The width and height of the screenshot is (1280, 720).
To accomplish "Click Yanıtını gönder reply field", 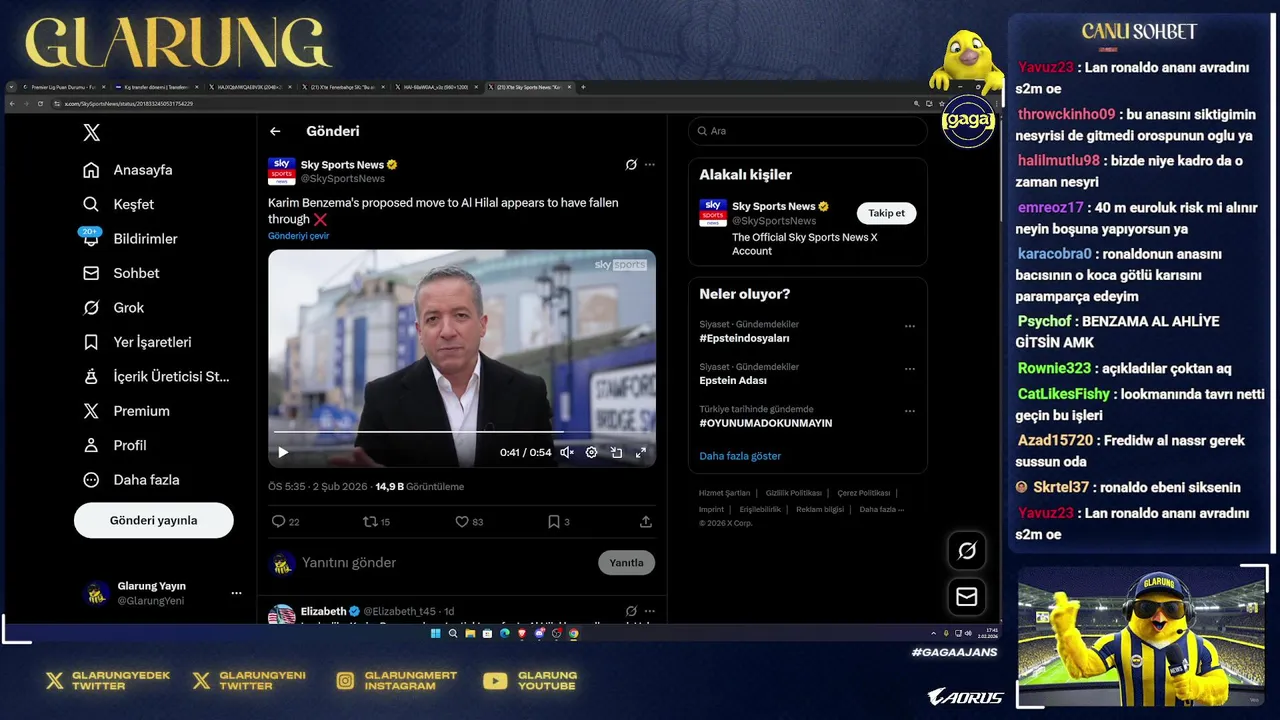I will tap(349, 562).
